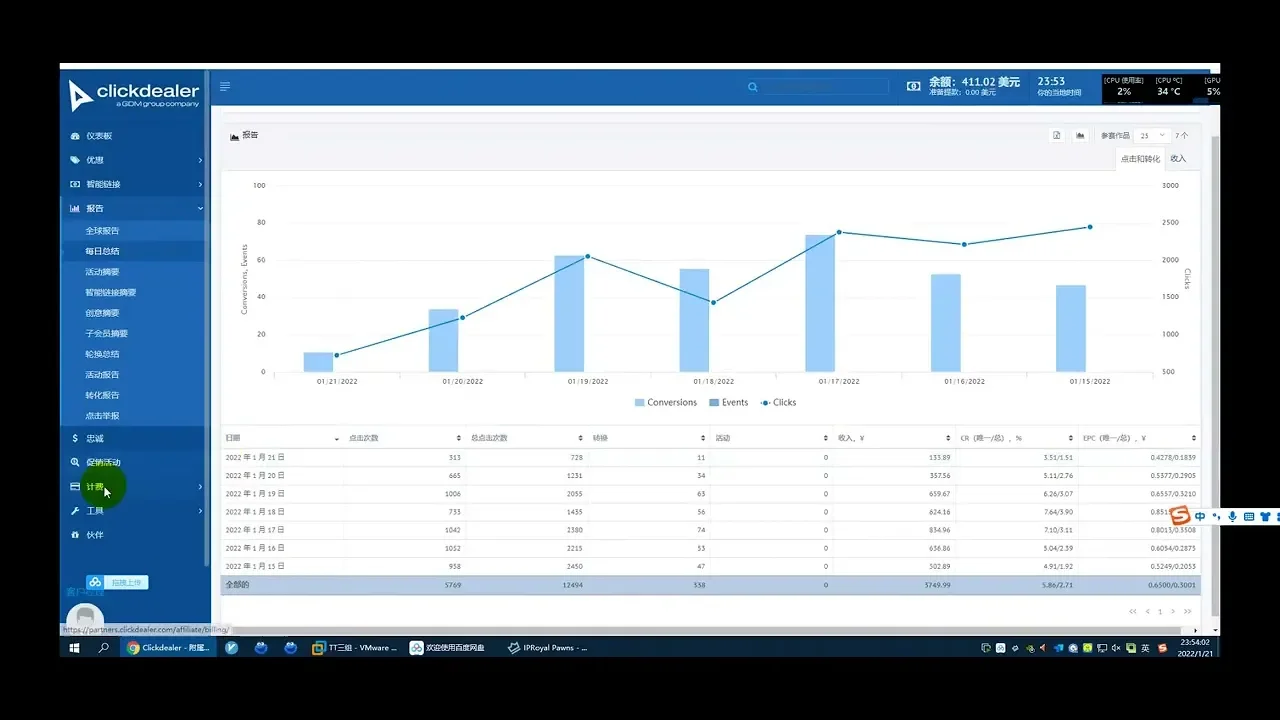
Task: Open the rows-per-page 25 dropdown
Action: 1152,135
